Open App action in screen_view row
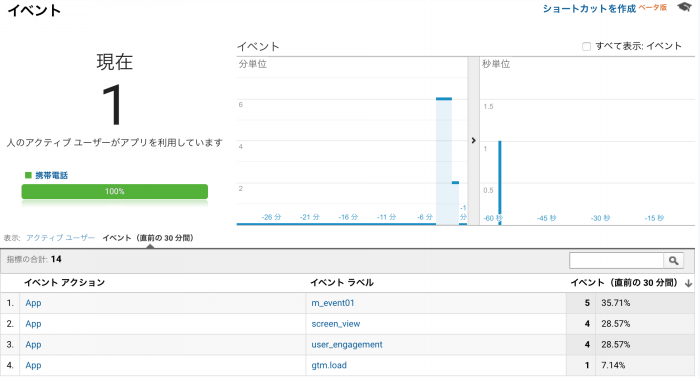700x379 pixels. coord(33,324)
